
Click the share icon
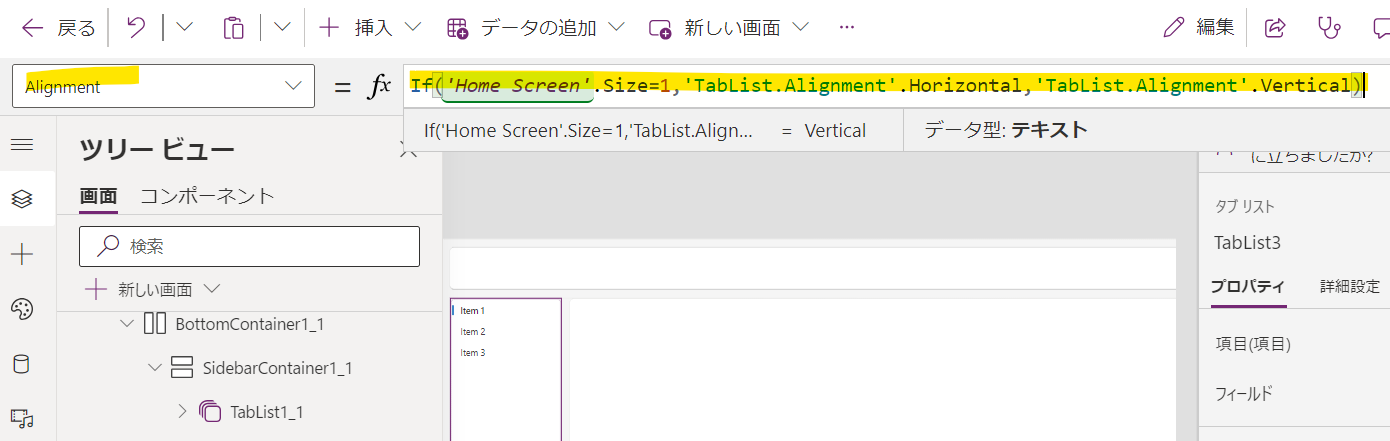click(1275, 28)
